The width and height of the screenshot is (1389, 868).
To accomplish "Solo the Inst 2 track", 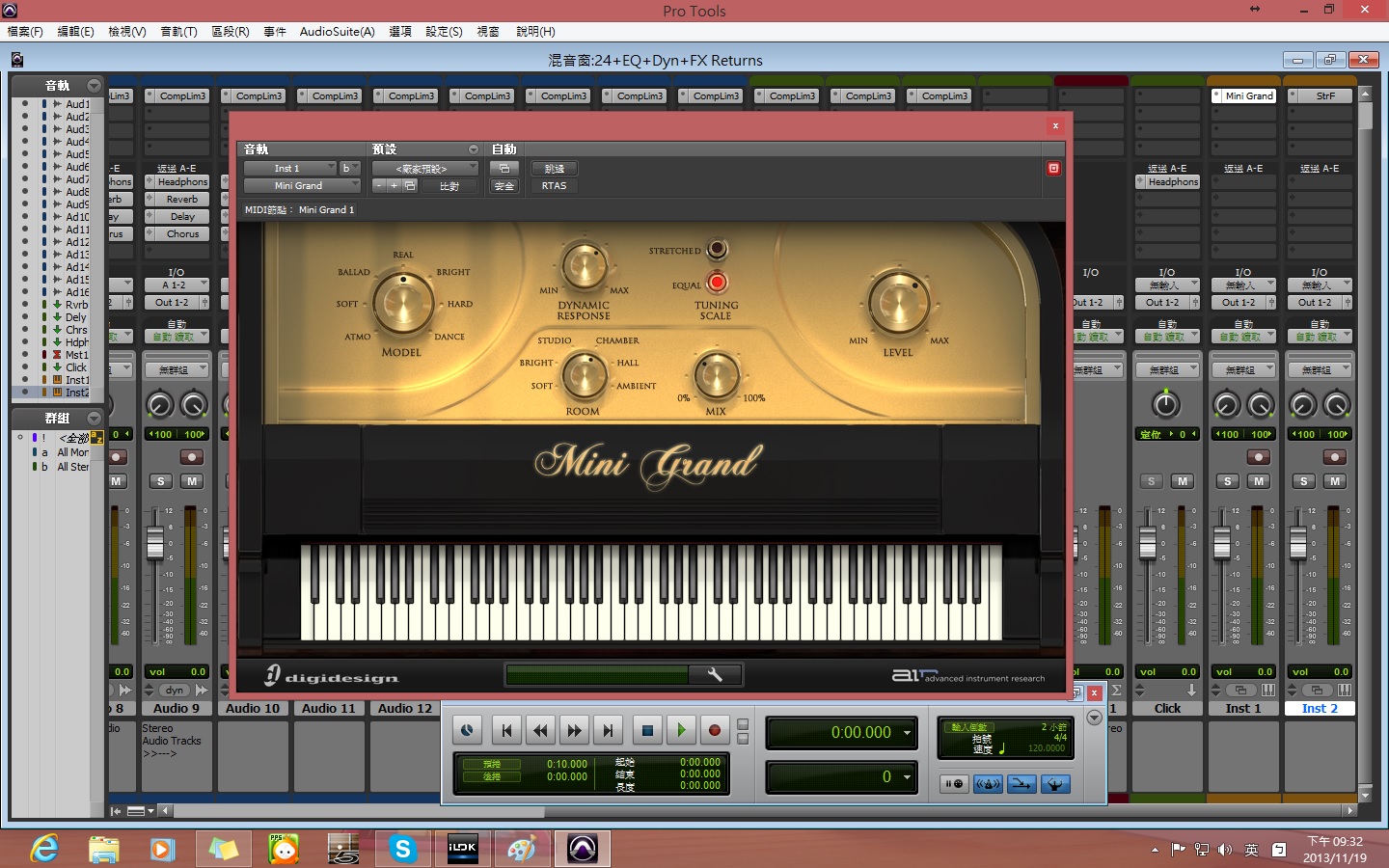I will pos(1303,480).
